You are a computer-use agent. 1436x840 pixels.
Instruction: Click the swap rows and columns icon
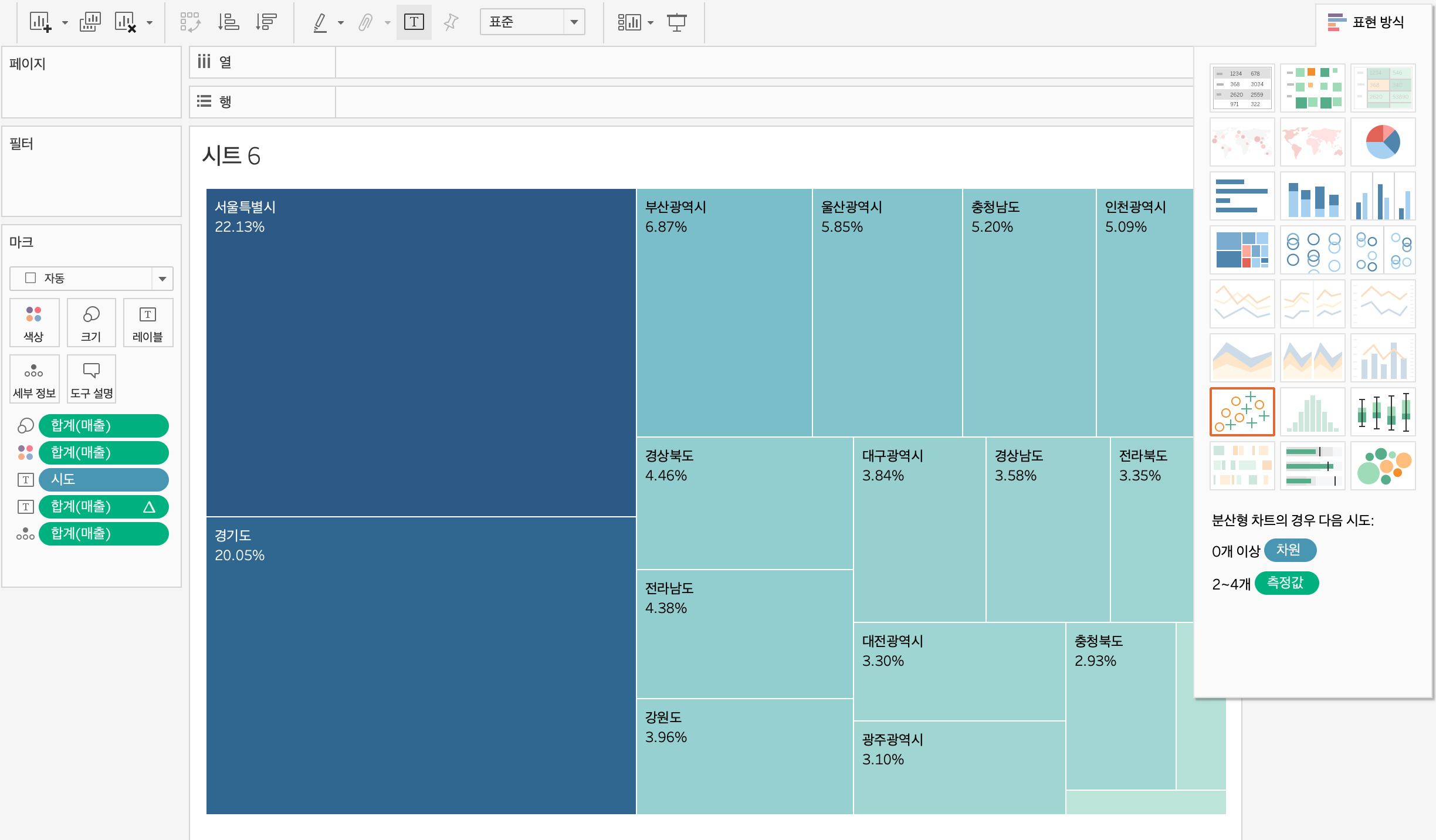(x=190, y=22)
